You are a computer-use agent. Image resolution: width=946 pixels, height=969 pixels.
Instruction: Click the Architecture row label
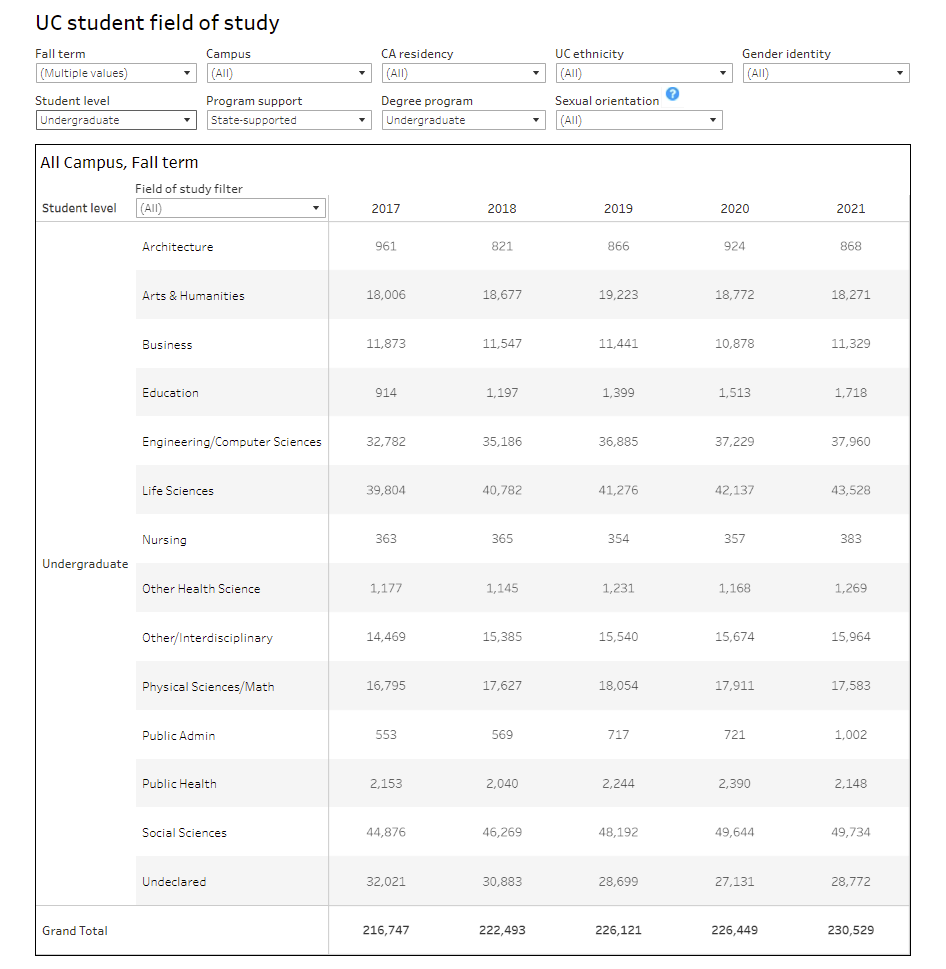pos(177,247)
